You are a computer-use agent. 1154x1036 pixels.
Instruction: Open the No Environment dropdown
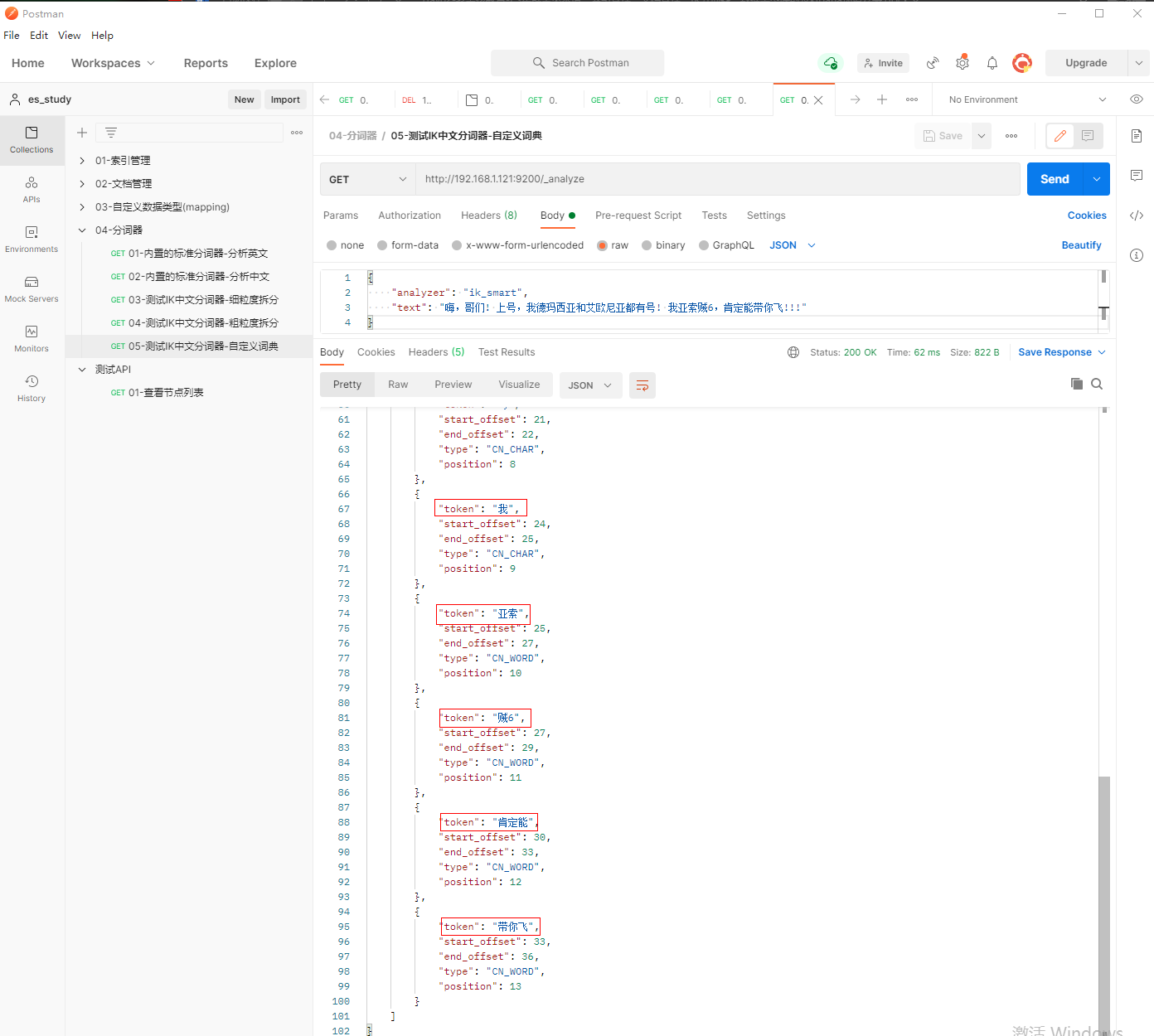click(x=1026, y=99)
